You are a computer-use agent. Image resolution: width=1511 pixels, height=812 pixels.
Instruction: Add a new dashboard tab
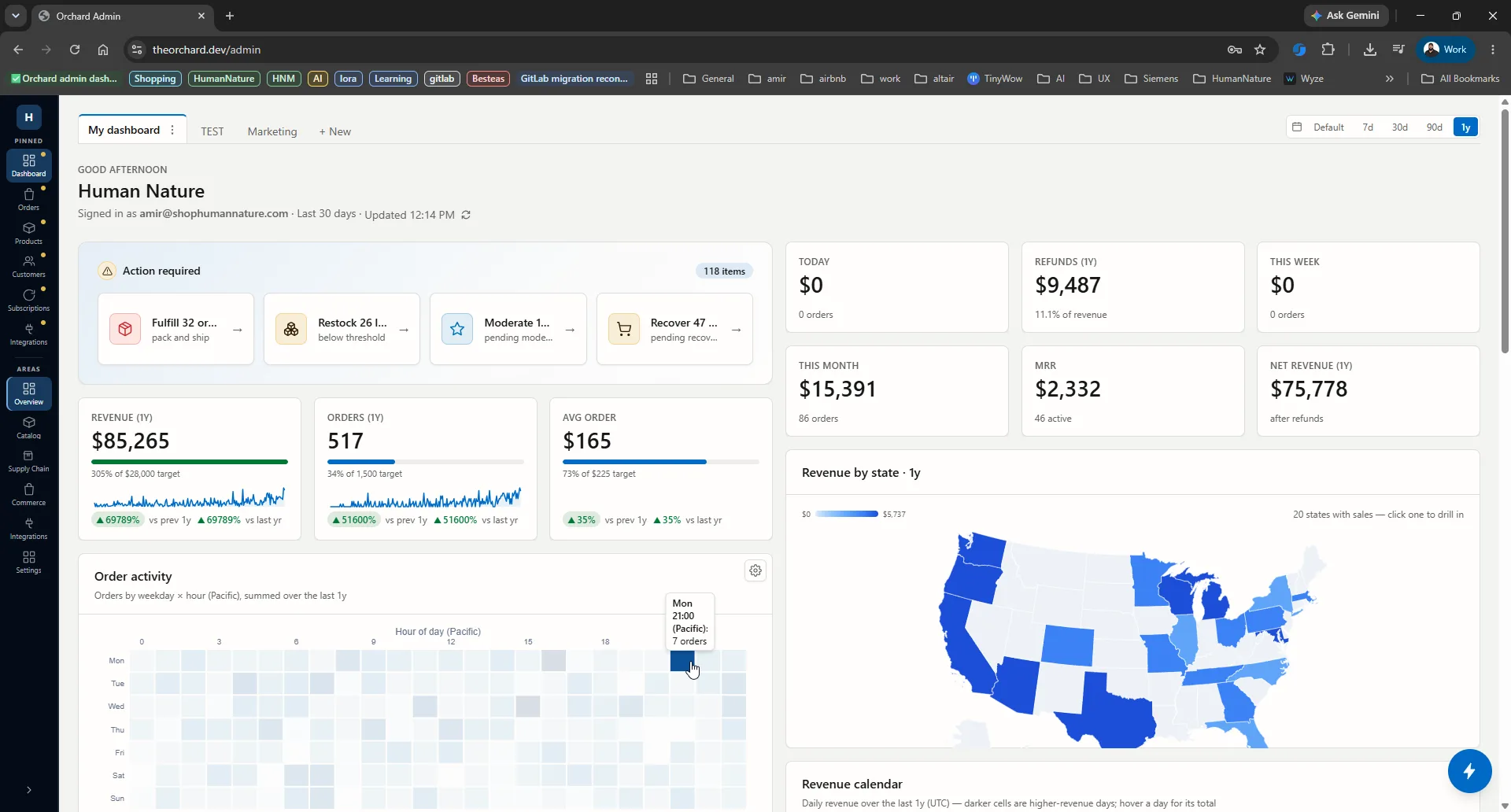pyautogui.click(x=335, y=131)
